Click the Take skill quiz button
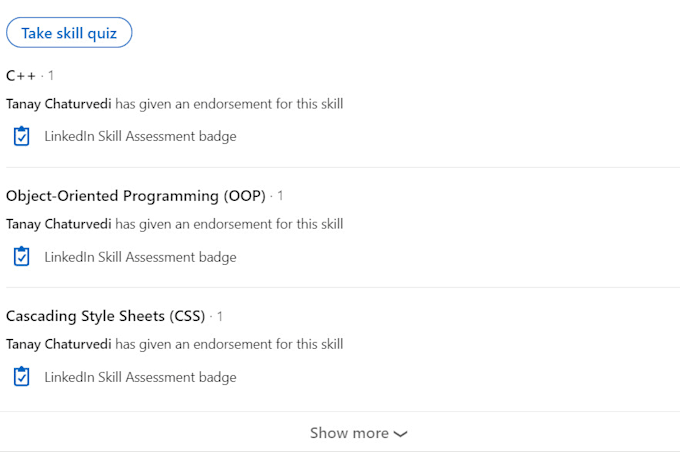Screen dimensions: 680x452 pyautogui.click(x=69, y=33)
